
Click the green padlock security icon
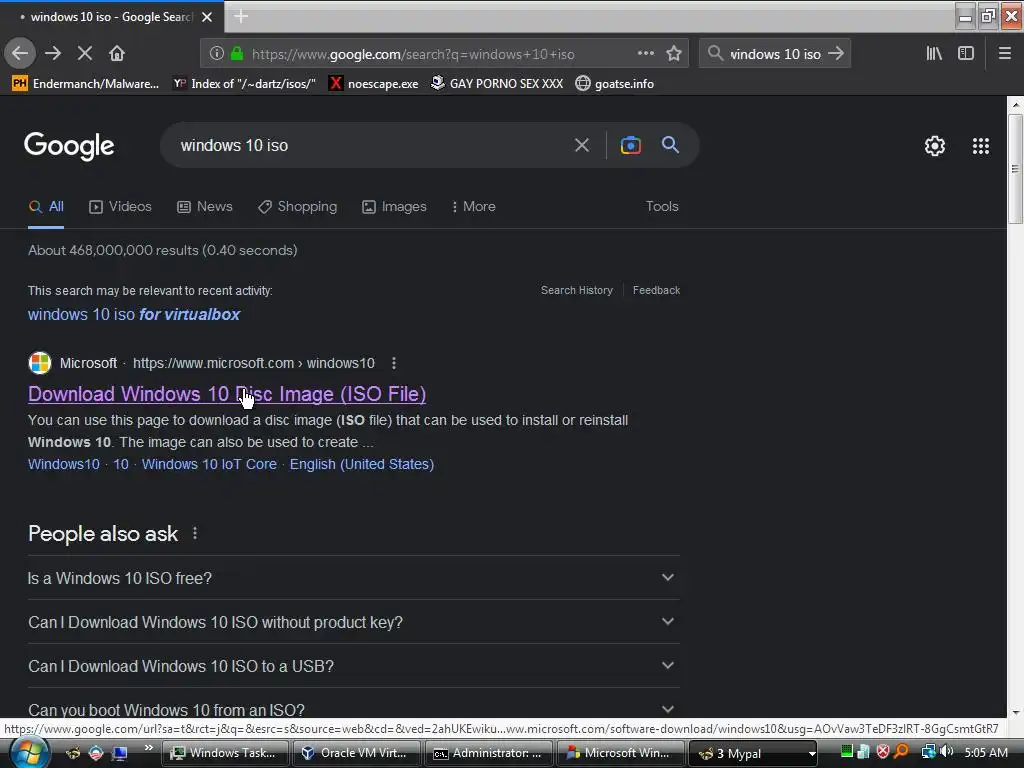click(x=237, y=54)
